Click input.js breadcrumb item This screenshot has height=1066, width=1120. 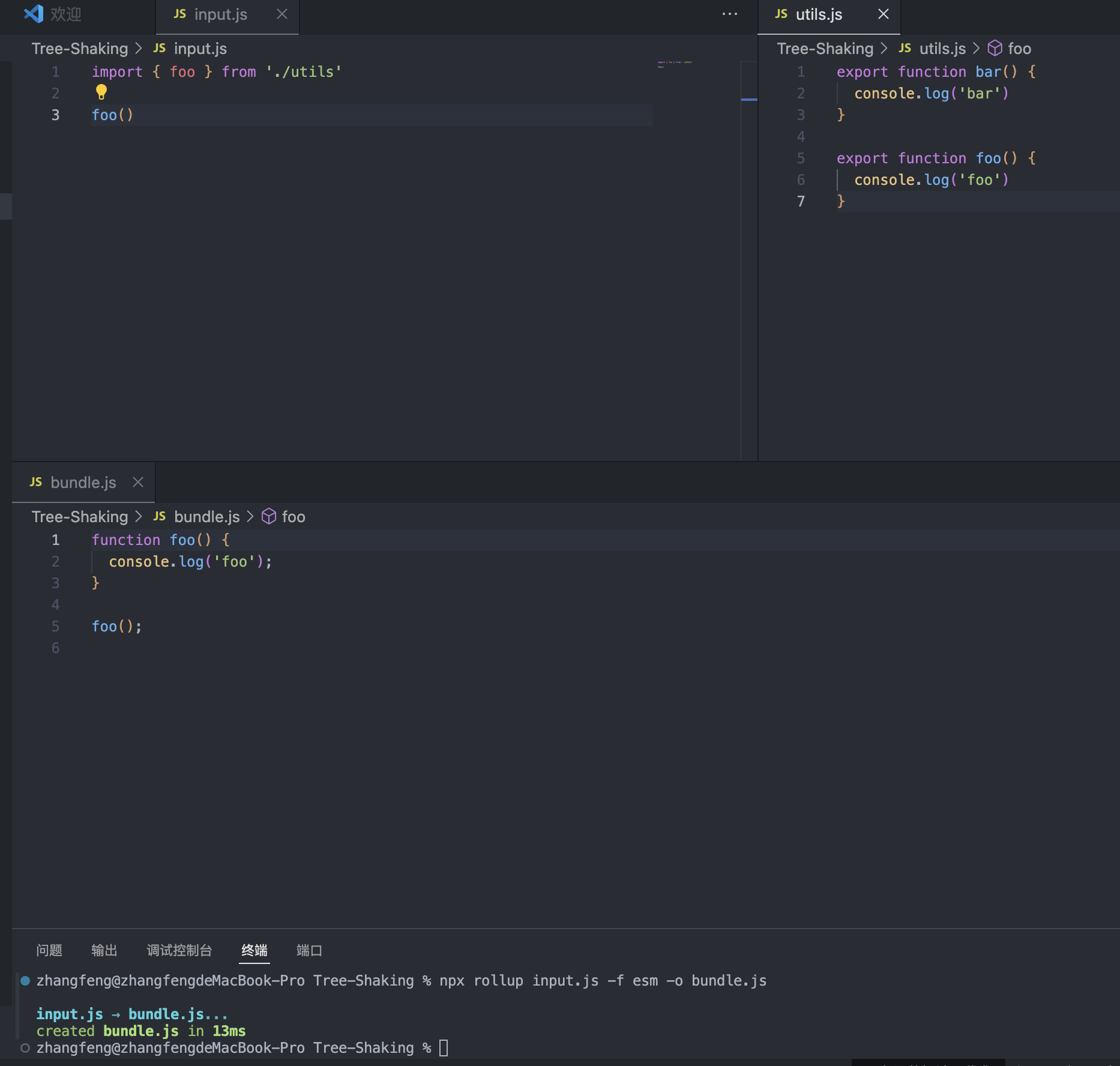[200, 49]
